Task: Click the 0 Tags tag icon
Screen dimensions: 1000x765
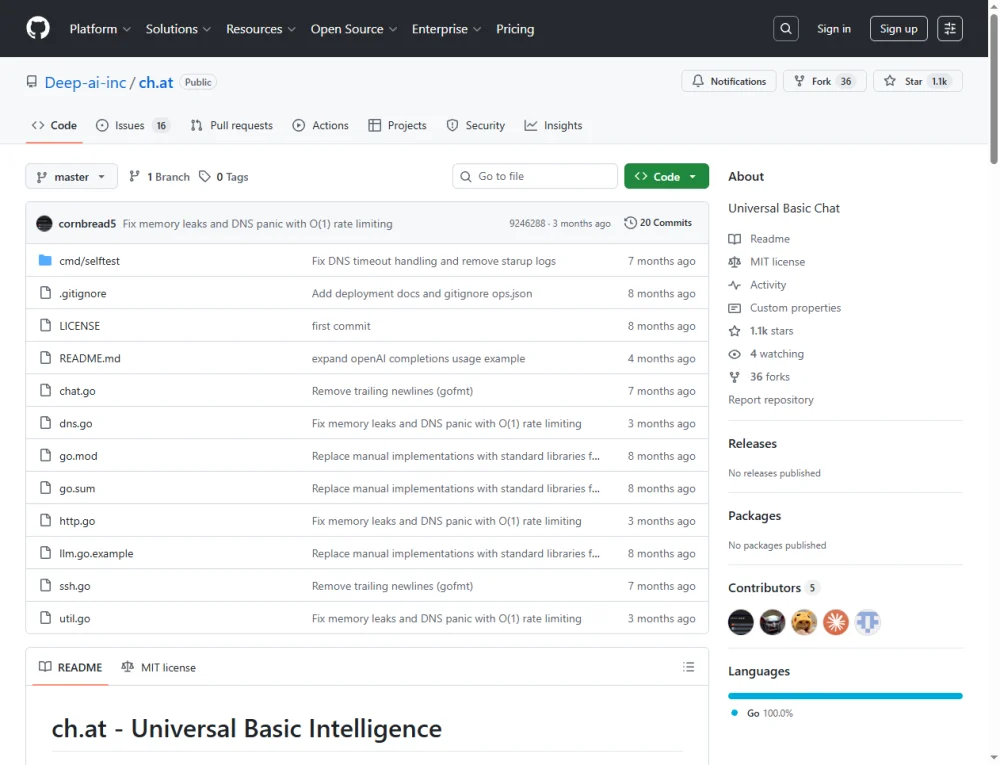Action: [205, 177]
